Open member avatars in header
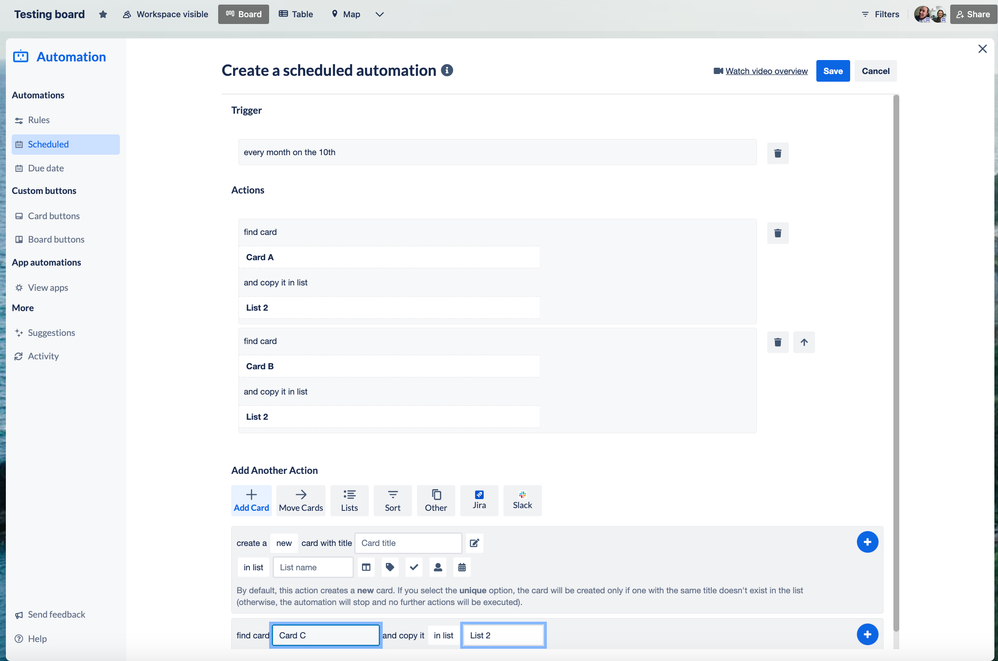Screen dimensions: 998x661 pyautogui.click(x=929, y=14)
